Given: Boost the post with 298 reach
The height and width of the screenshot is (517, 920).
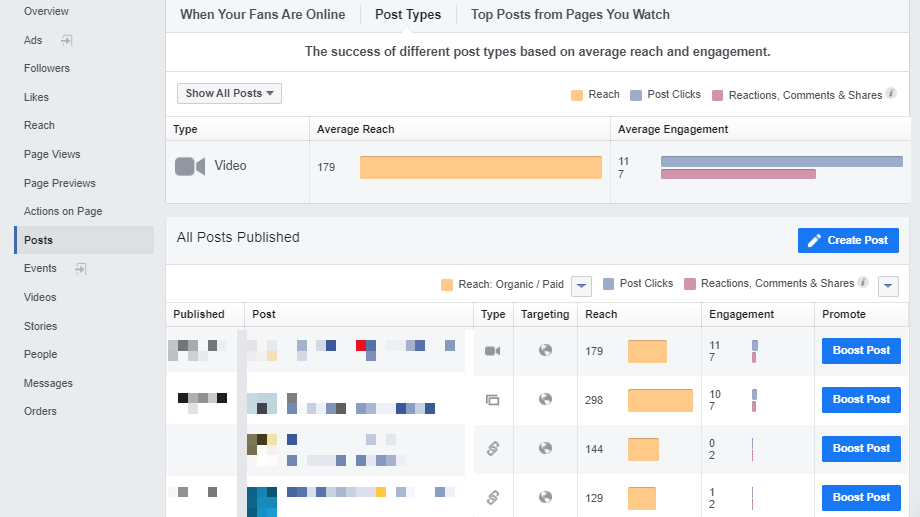Looking at the screenshot, I should (861, 400).
